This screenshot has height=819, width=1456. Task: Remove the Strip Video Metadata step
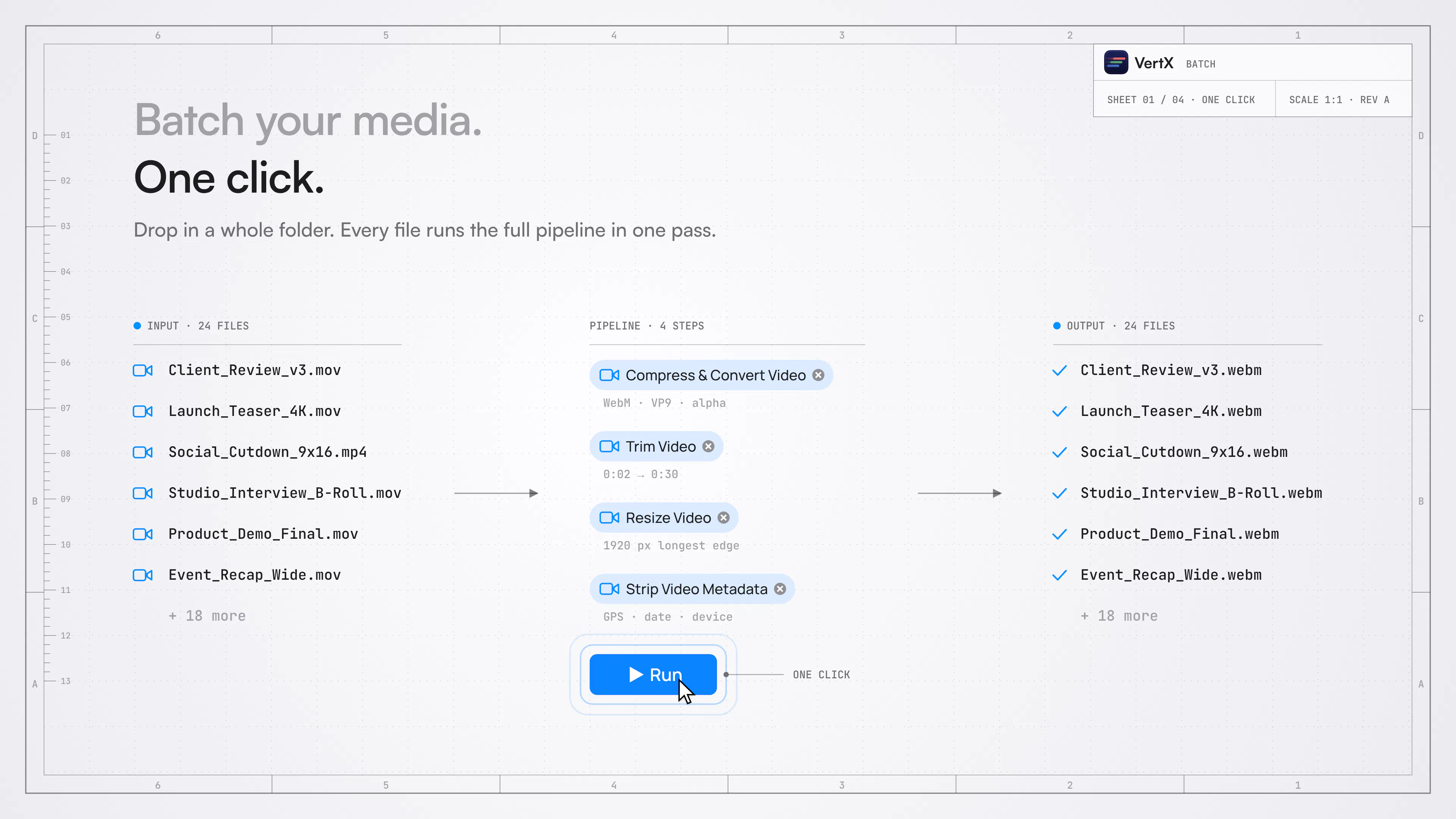pos(780,589)
